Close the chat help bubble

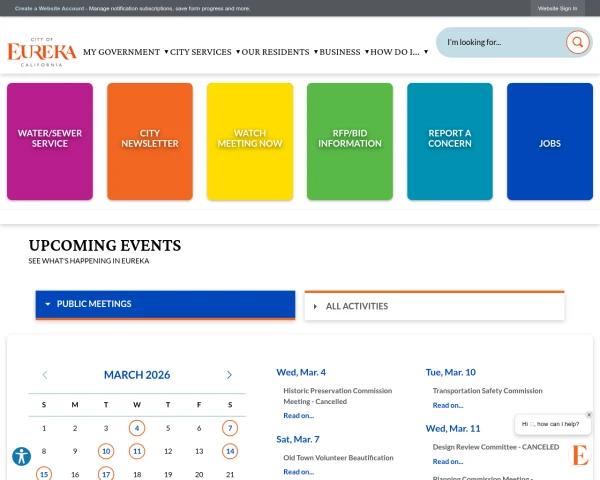click(x=589, y=414)
